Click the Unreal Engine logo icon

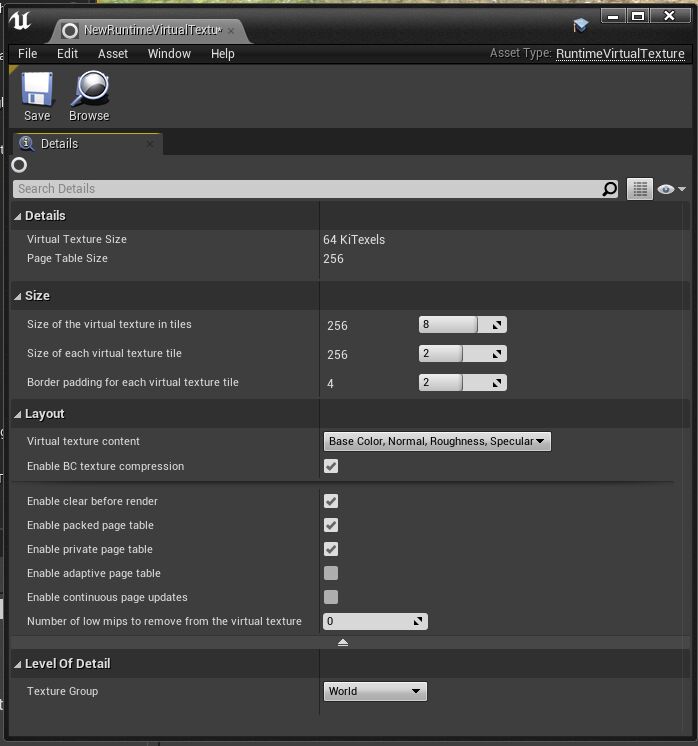click(x=20, y=21)
